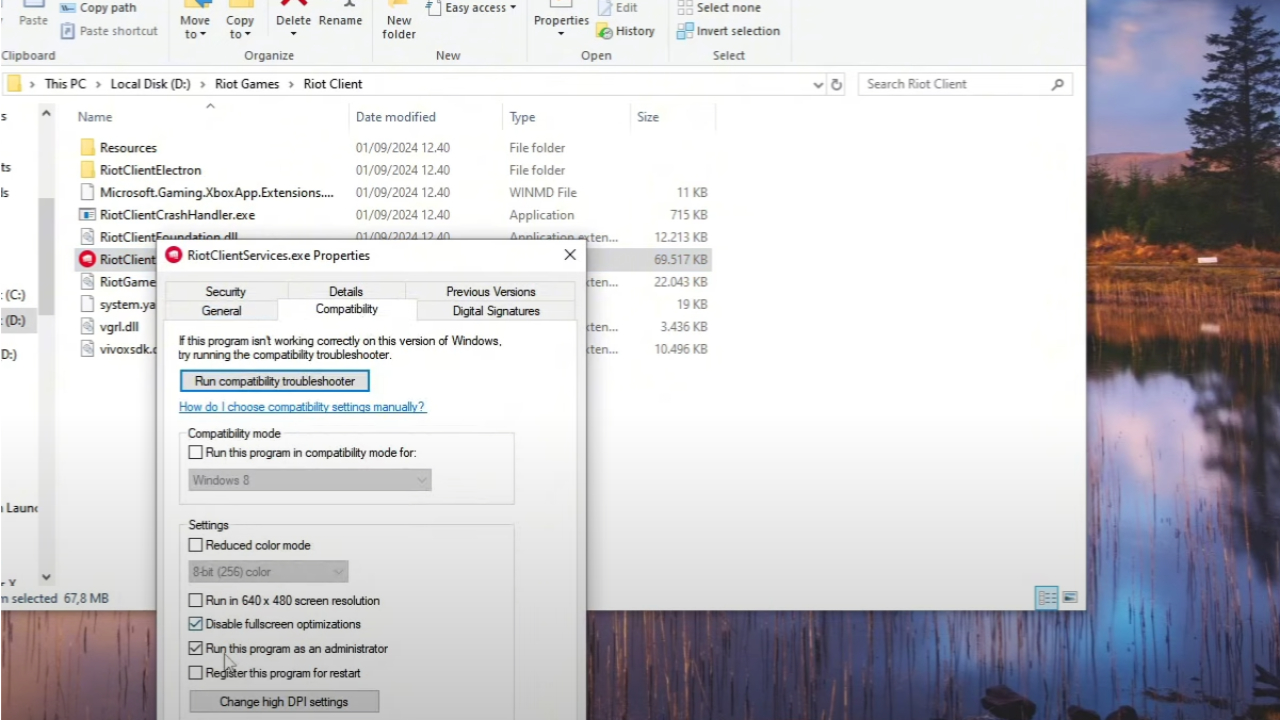Uncheck Run this program as an administrator
This screenshot has width=1280, height=720.
coord(196,648)
